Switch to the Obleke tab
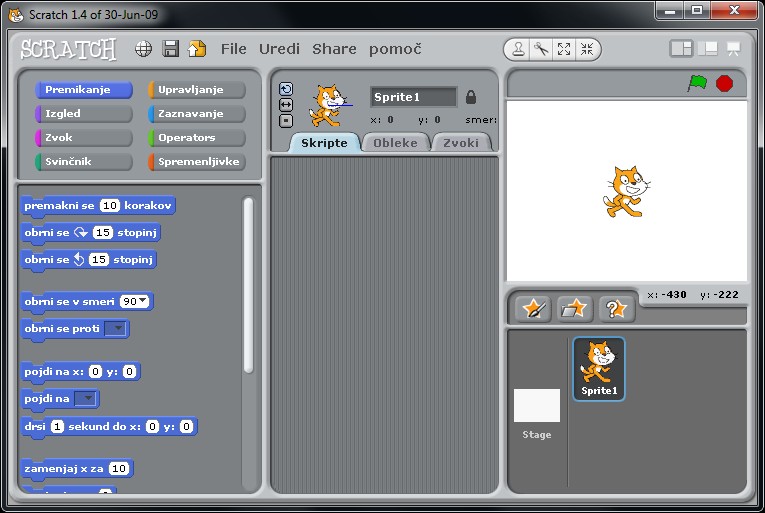The image size is (765, 513). point(395,143)
